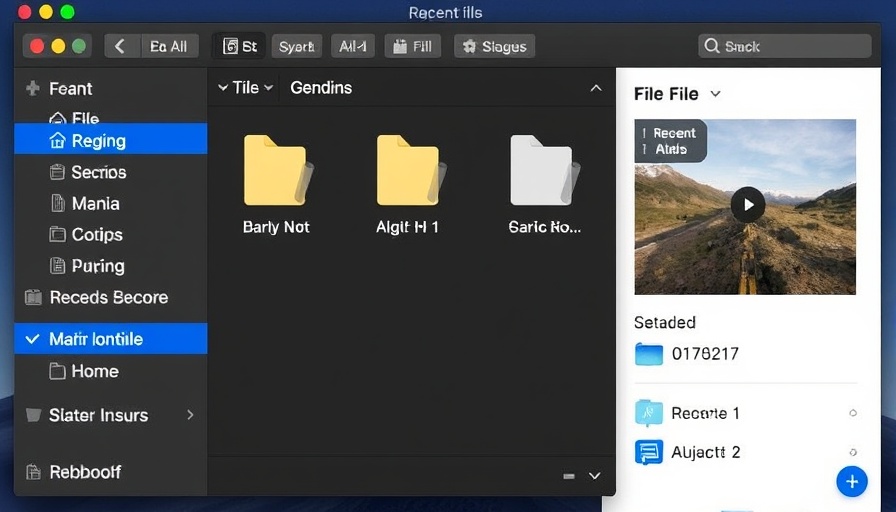Click the icon beside Rebbooff
This screenshot has height=512, width=896.
coord(33,472)
